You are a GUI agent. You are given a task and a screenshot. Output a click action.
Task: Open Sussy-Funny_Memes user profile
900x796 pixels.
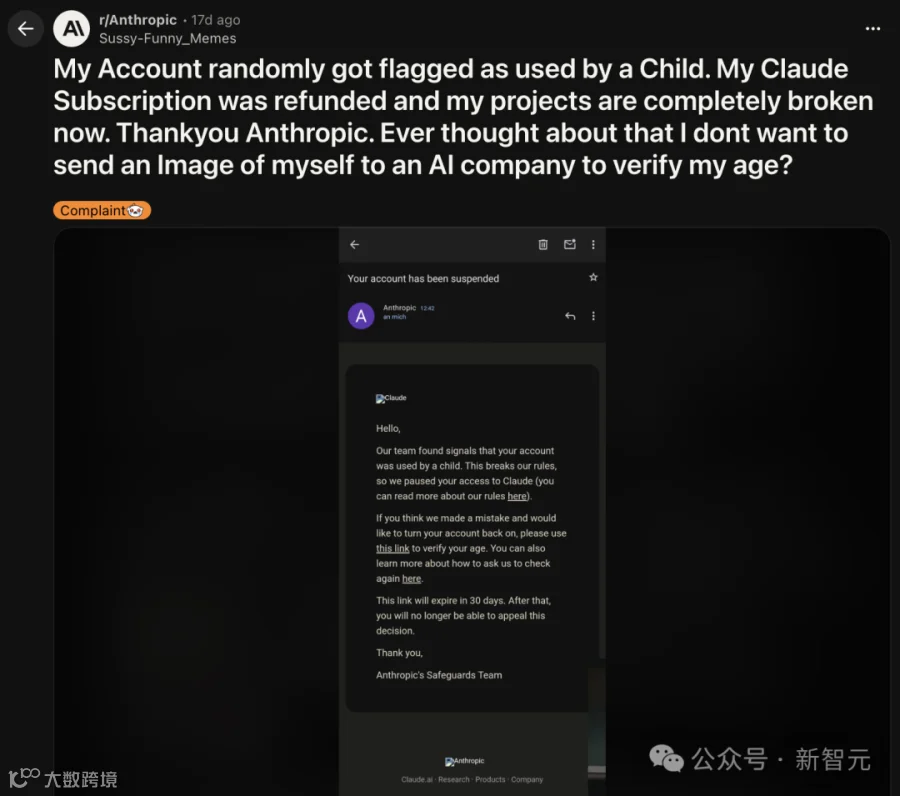pyautogui.click(x=168, y=38)
